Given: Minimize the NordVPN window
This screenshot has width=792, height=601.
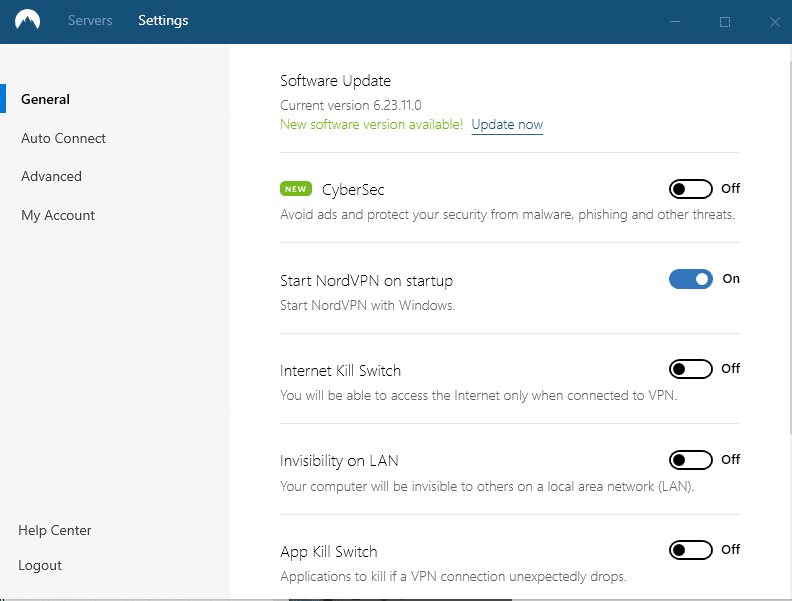Looking at the screenshot, I should click(x=675, y=22).
